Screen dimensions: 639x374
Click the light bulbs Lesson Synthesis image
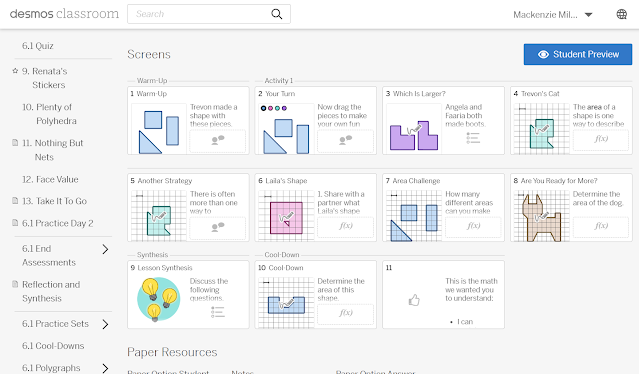159,299
